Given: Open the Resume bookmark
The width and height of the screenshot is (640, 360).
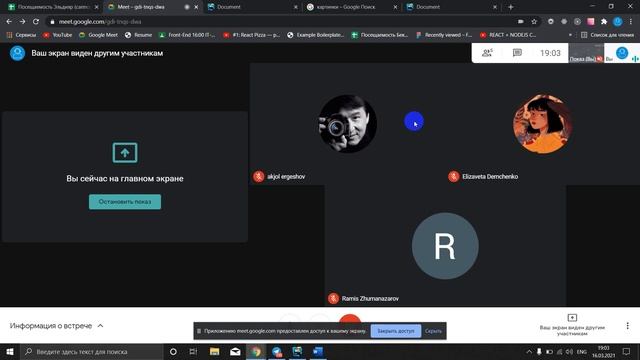Looking at the screenshot, I should click(x=138, y=35).
